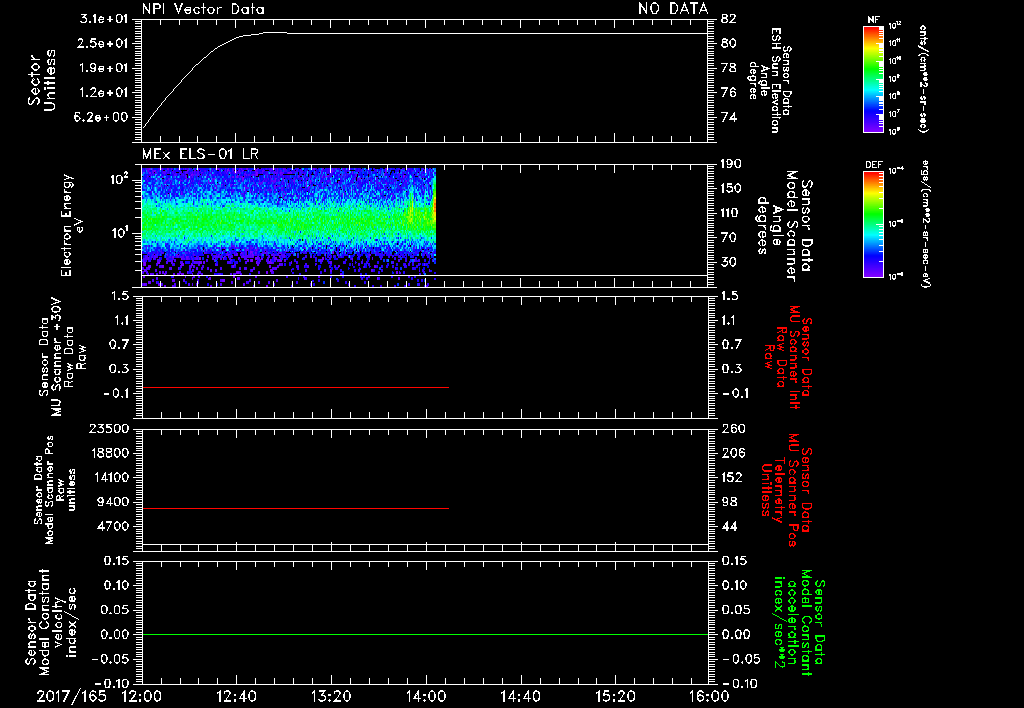Click the "ergs/(cm**2-sr-sec-eV)" units label
Viewport: 1024px width, 708px height.
tap(926, 223)
